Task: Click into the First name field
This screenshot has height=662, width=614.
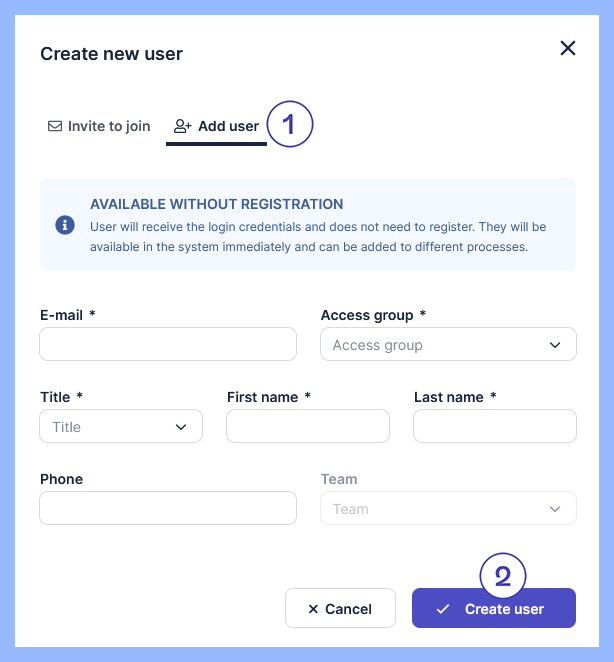Action: point(308,427)
